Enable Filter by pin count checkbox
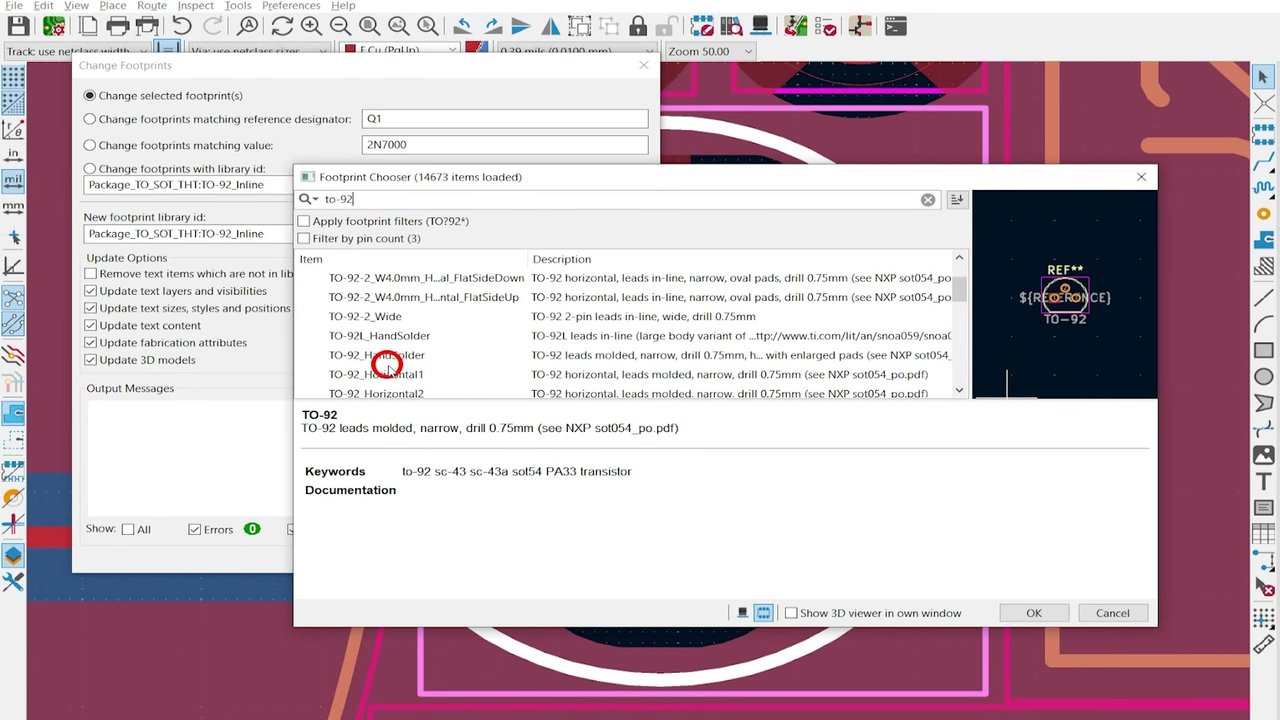Screen dimensions: 1280x720 [304, 239]
